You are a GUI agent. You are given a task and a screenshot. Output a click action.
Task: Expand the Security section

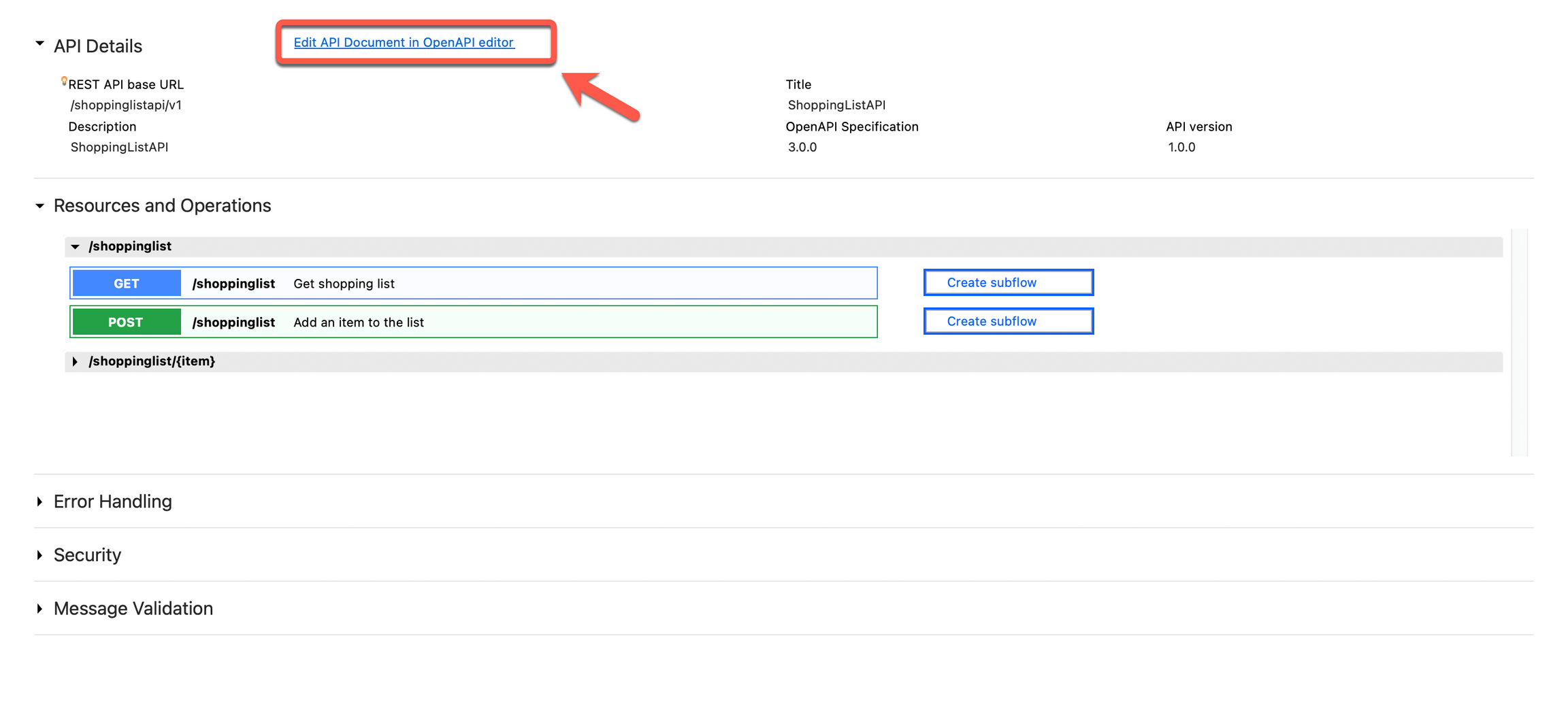click(39, 555)
